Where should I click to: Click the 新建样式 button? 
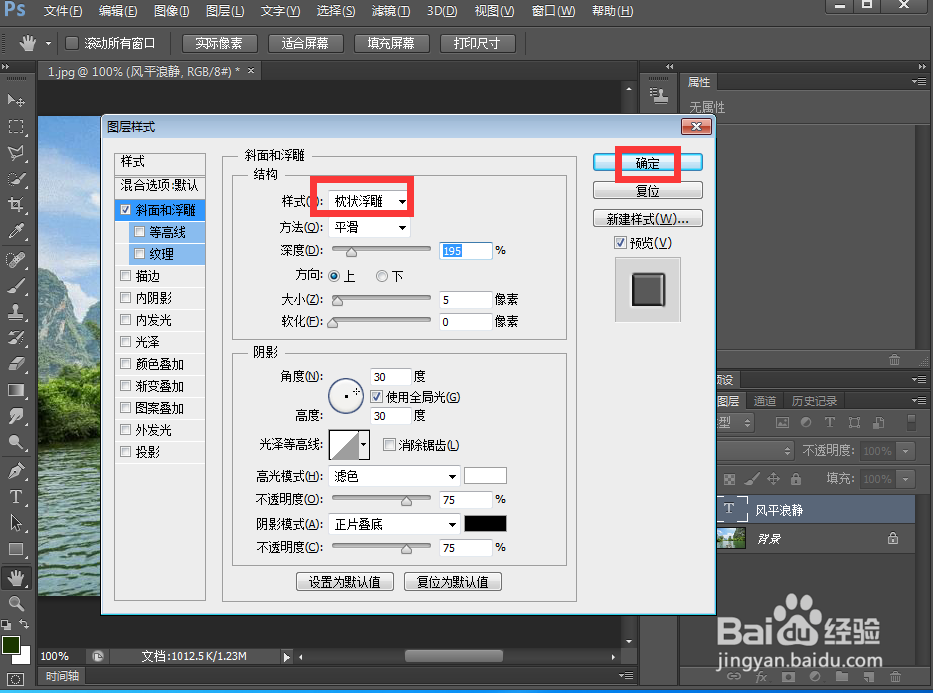tap(647, 218)
